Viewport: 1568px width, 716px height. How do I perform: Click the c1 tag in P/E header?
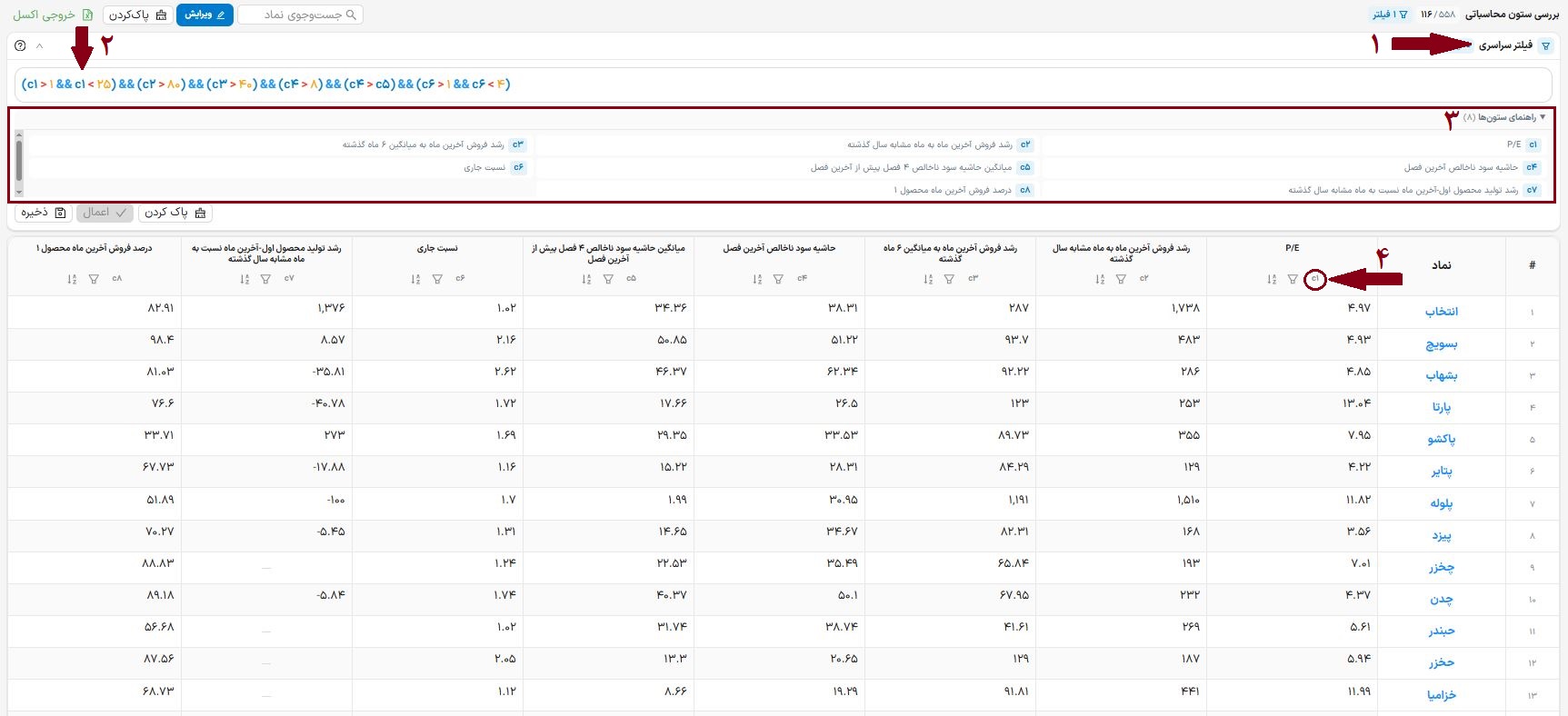(x=1314, y=279)
